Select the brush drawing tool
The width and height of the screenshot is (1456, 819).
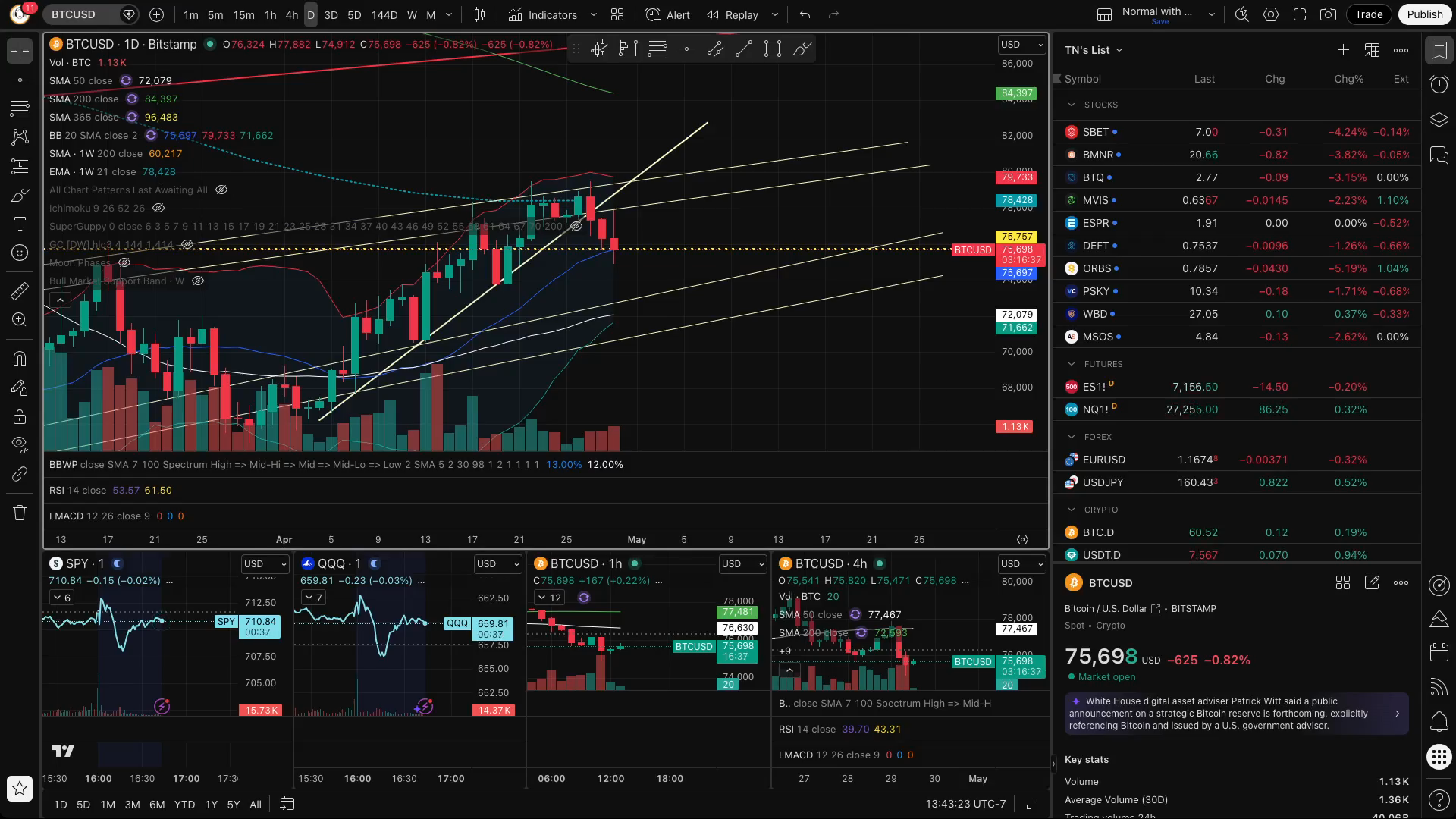tap(20, 195)
